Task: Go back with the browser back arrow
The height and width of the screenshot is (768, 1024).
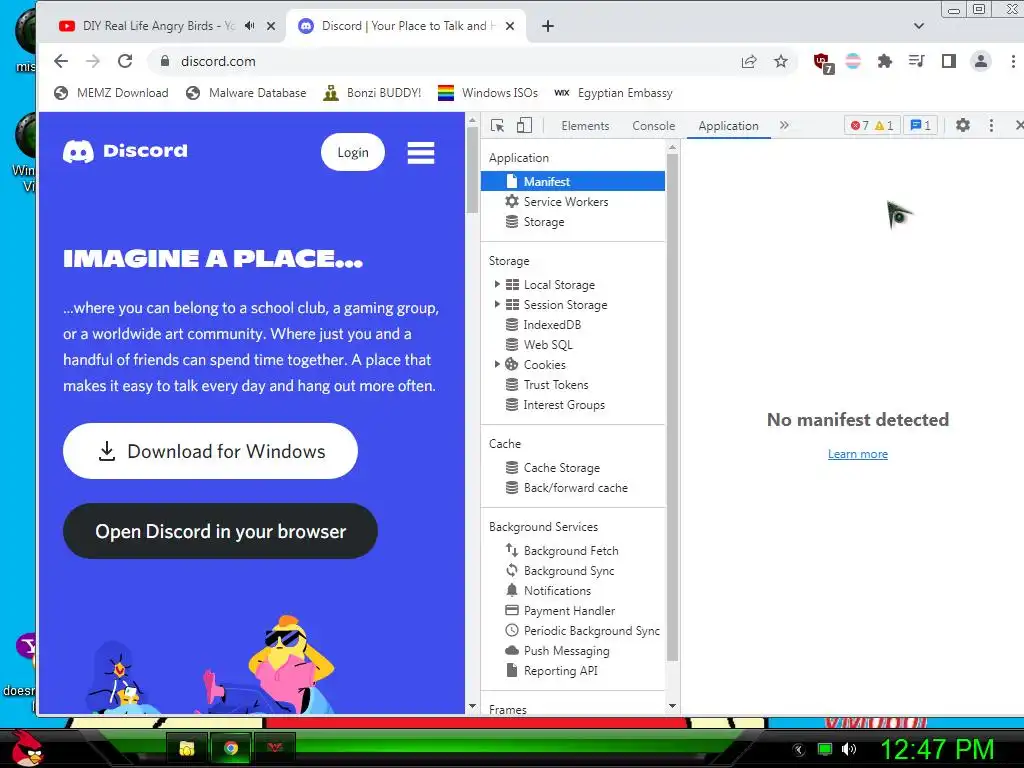Action: pyautogui.click(x=61, y=61)
